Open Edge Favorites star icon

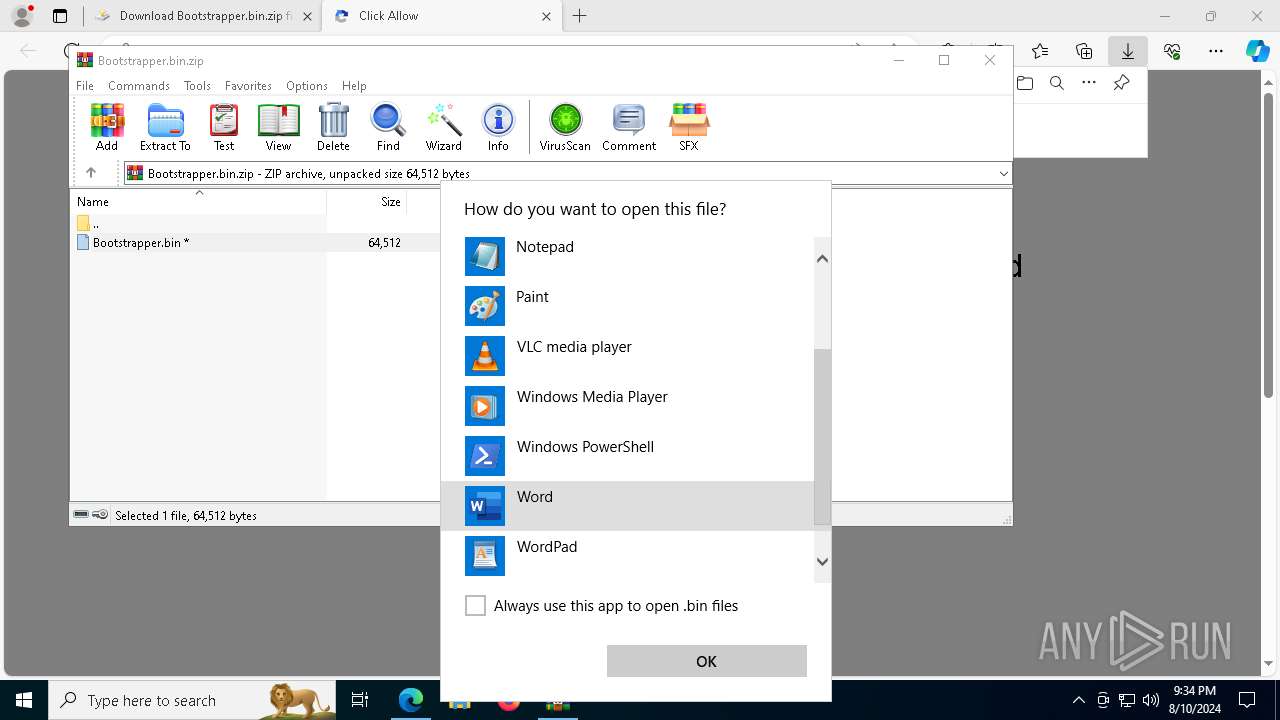click(1040, 51)
